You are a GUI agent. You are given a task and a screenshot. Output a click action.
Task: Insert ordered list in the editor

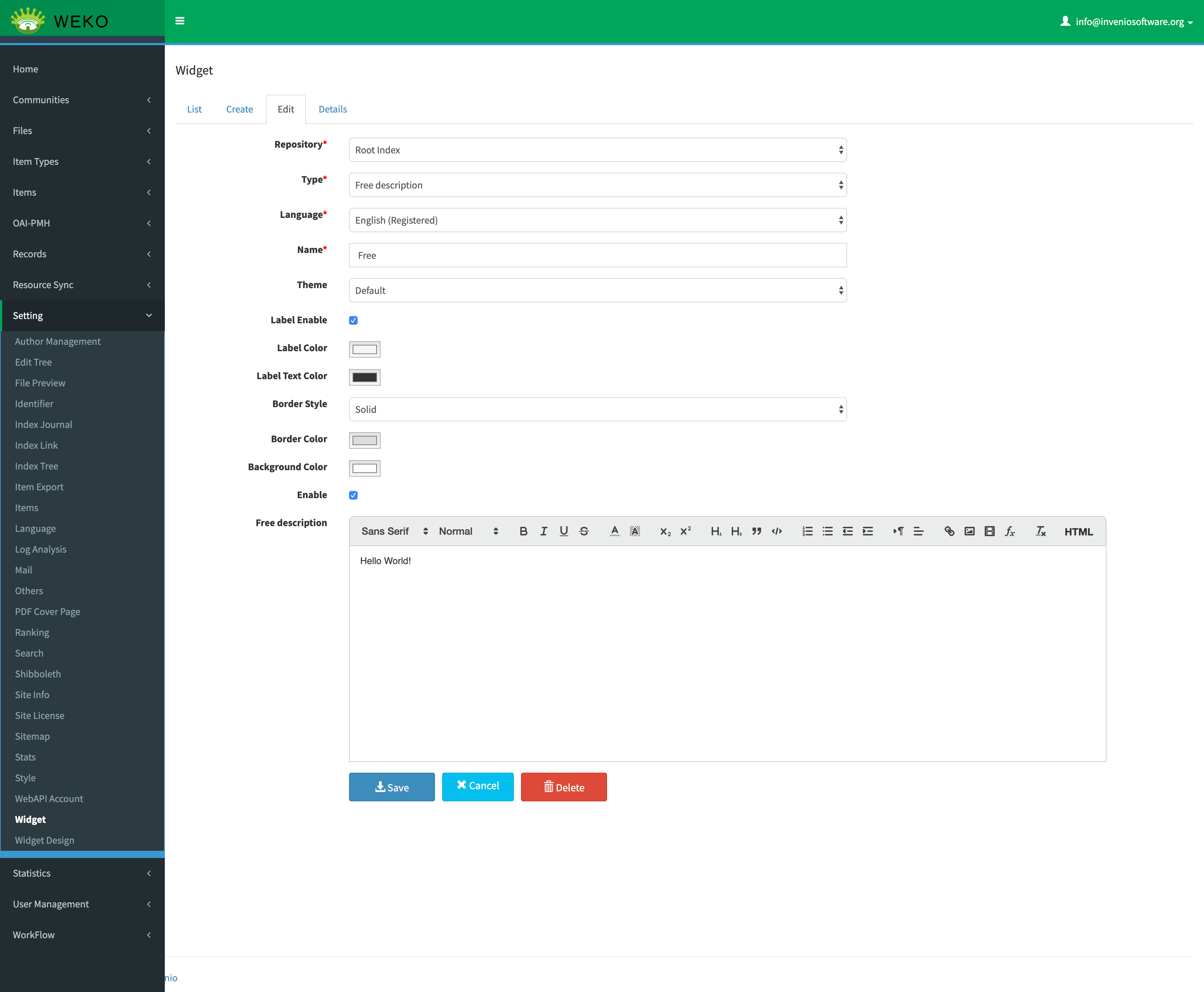point(807,531)
